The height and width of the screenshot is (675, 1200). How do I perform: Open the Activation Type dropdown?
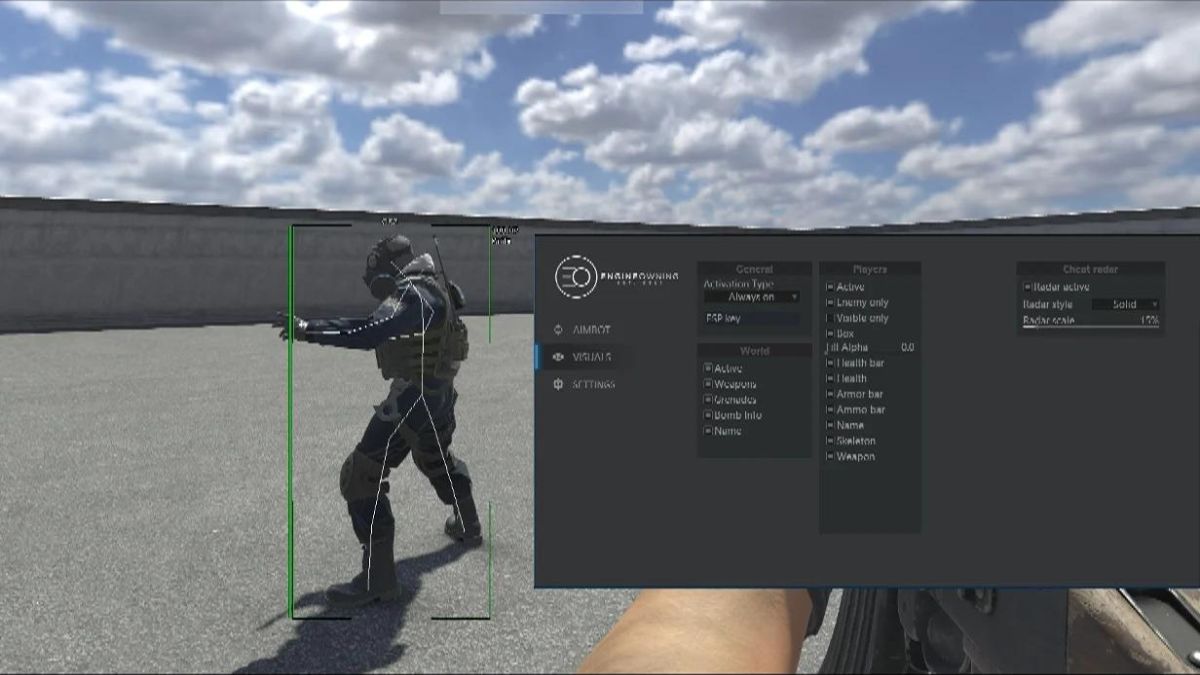(751, 297)
